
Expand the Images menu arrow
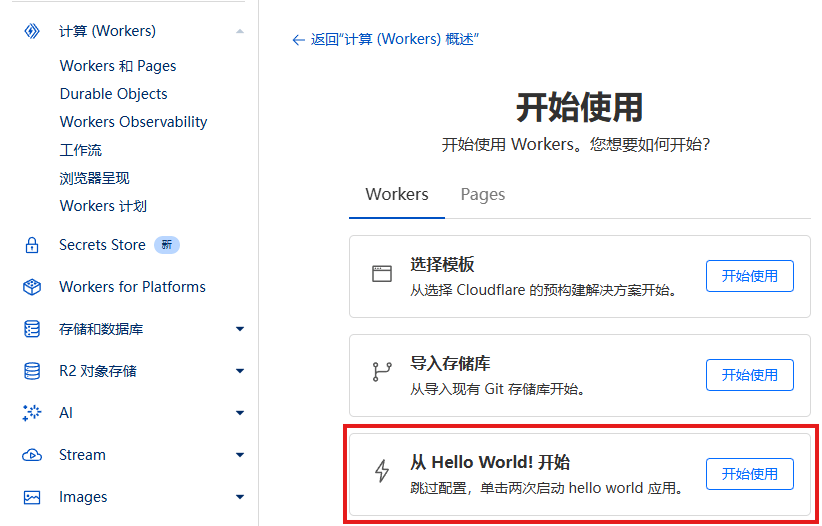(240, 497)
